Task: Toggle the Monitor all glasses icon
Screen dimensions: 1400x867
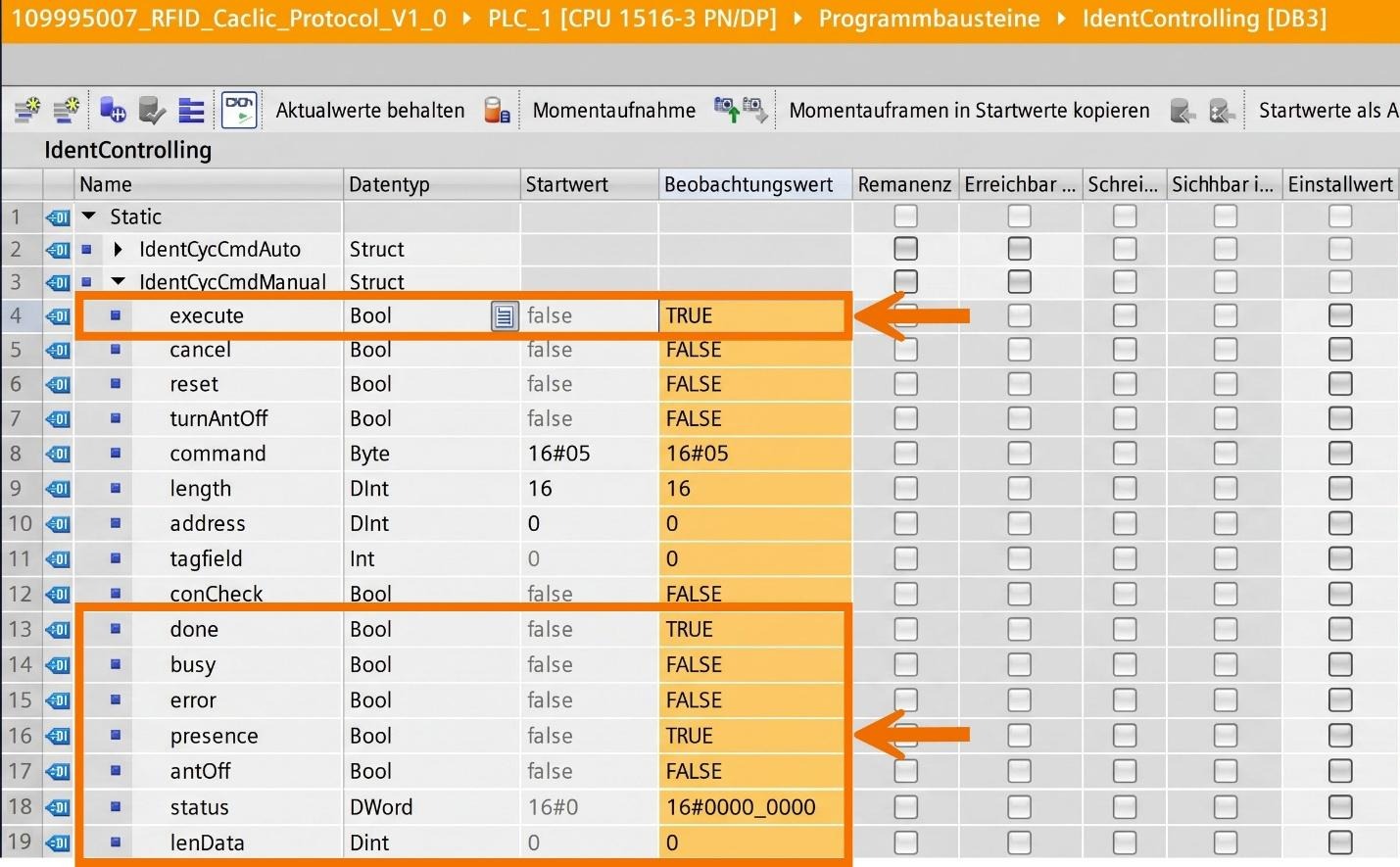Action: pyautogui.click(x=239, y=110)
